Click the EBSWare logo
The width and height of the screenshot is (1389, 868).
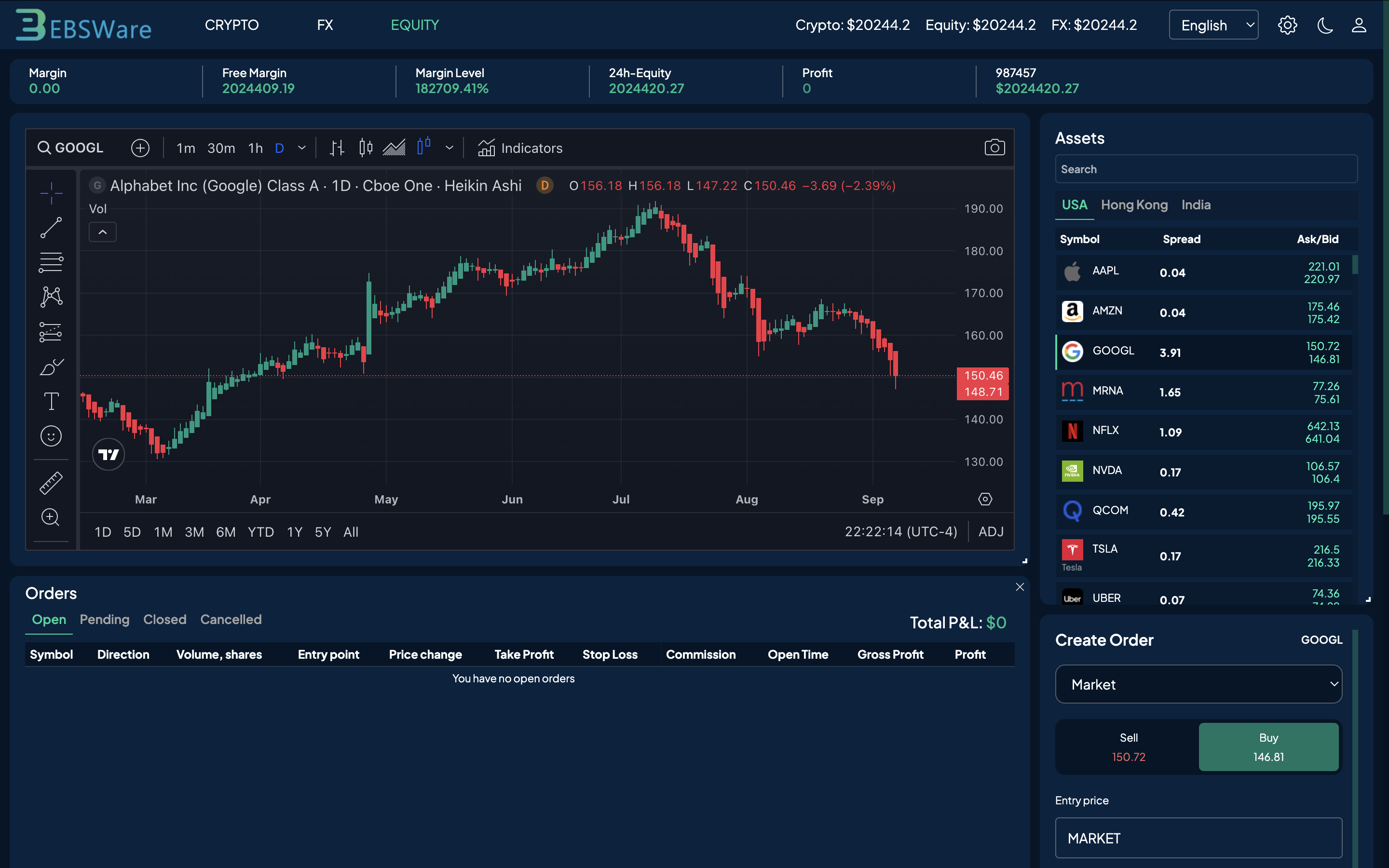[x=84, y=25]
